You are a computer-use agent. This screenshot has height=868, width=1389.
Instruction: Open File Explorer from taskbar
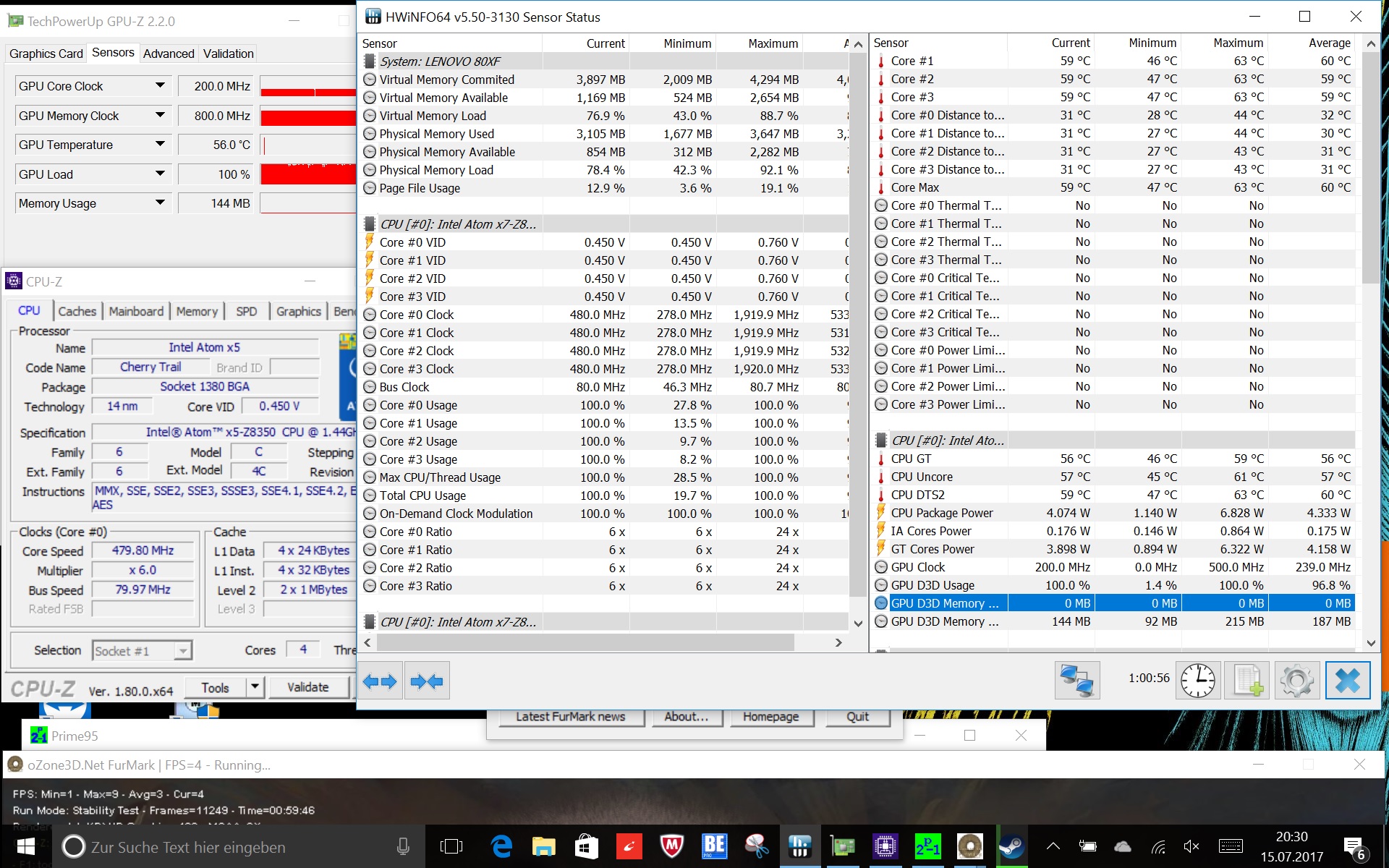pyautogui.click(x=543, y=846)
